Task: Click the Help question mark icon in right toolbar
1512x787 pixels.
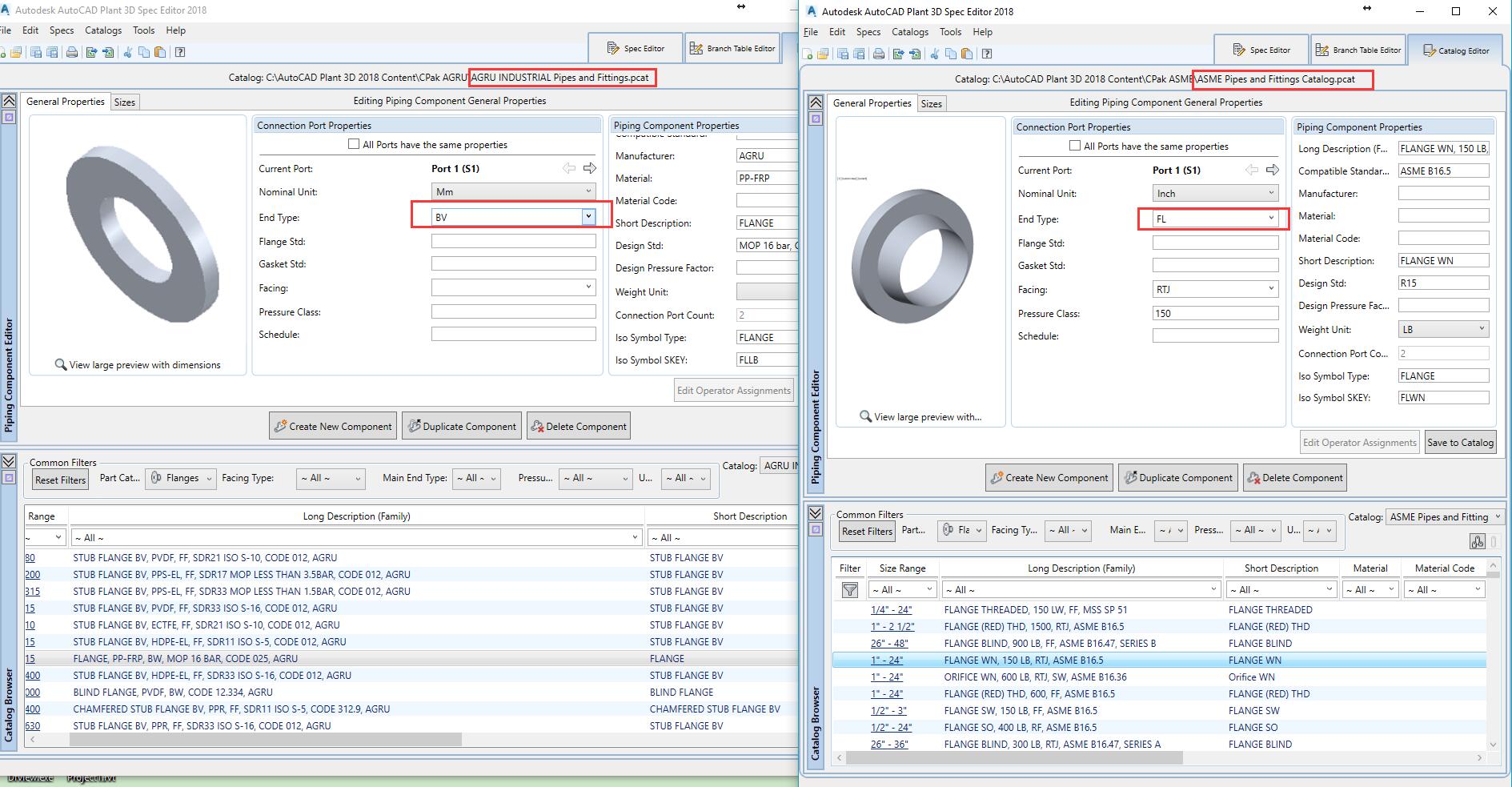Action: [987, 54]
